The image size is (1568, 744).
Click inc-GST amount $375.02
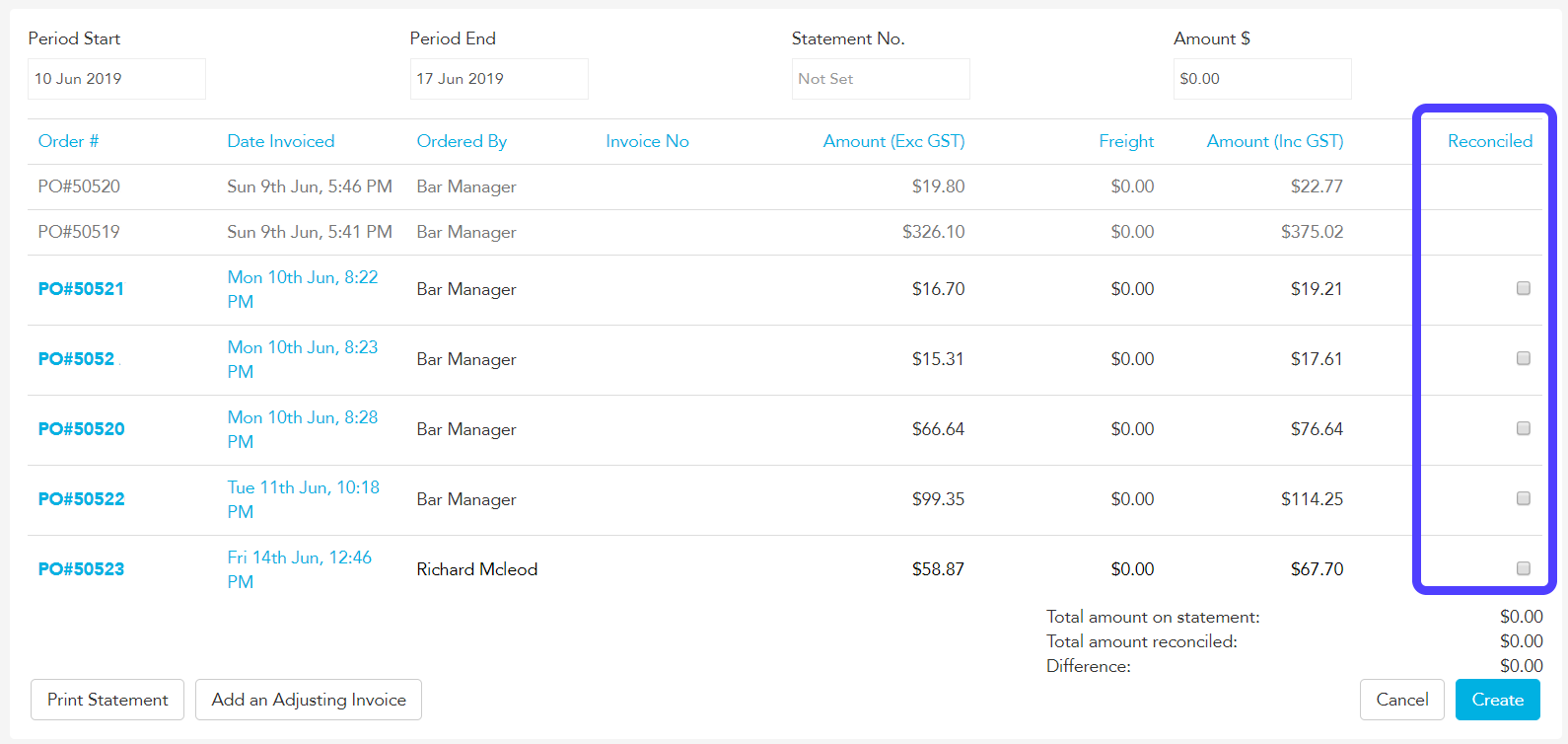(1312, 232)
